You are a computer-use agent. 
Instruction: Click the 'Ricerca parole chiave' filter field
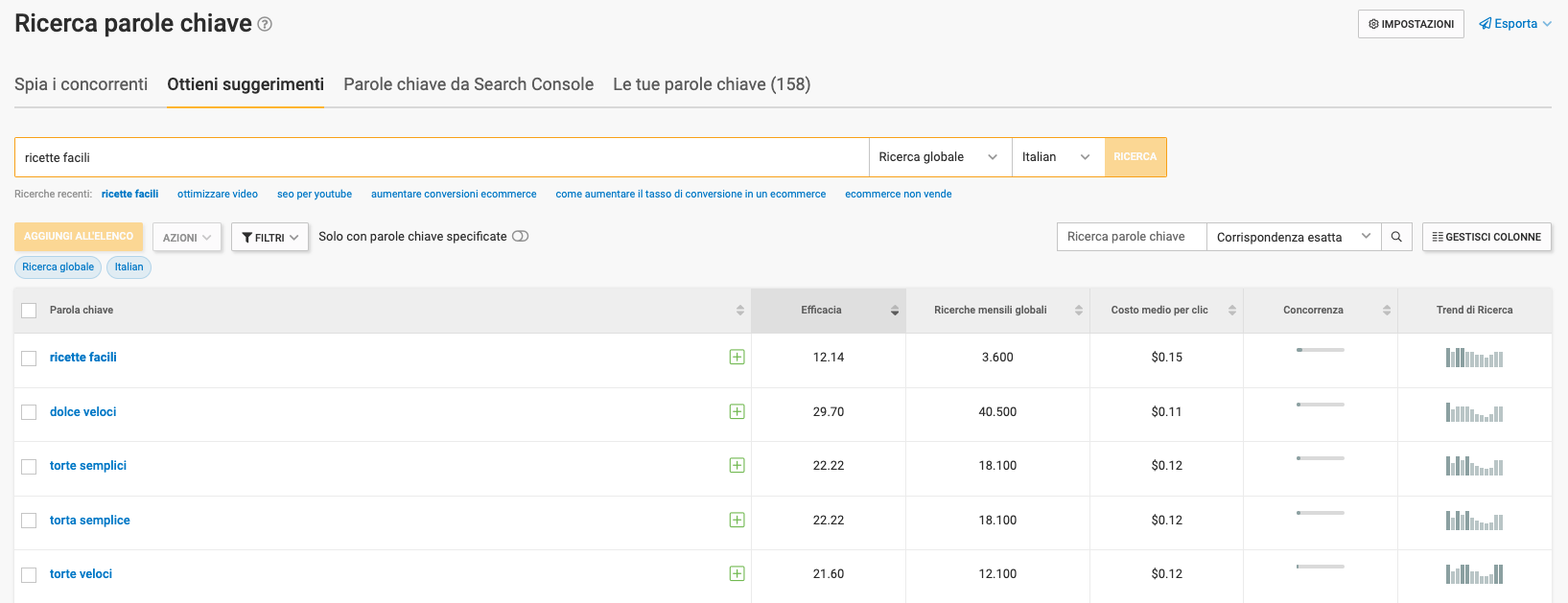pos(1132,237)
